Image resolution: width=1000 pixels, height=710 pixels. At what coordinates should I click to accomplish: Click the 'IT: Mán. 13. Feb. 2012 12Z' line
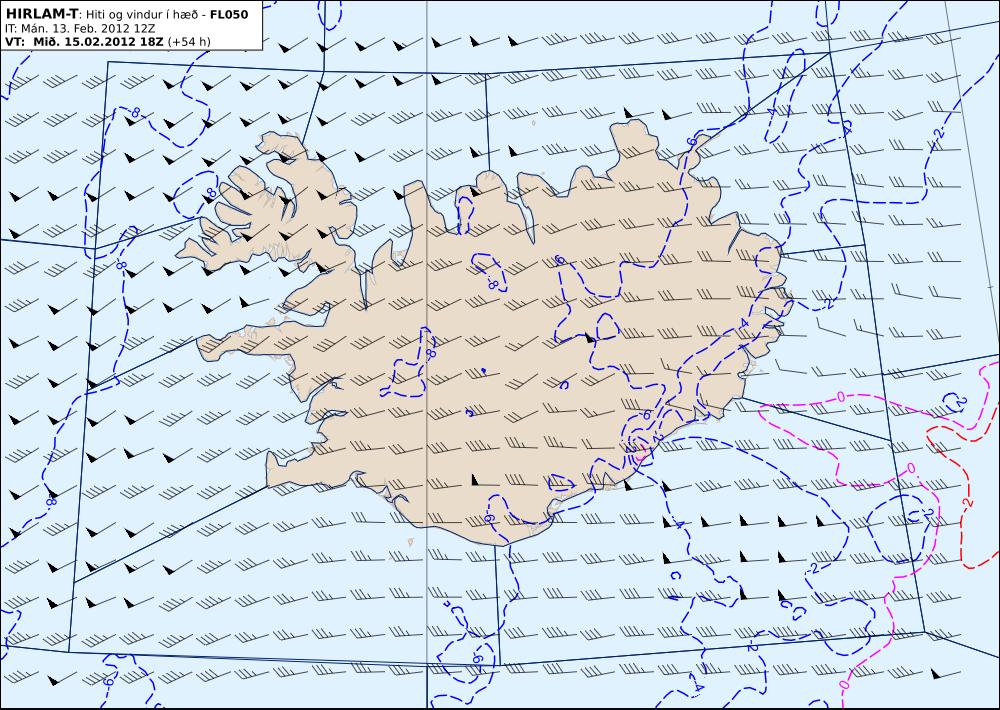(x=80, y=29)
